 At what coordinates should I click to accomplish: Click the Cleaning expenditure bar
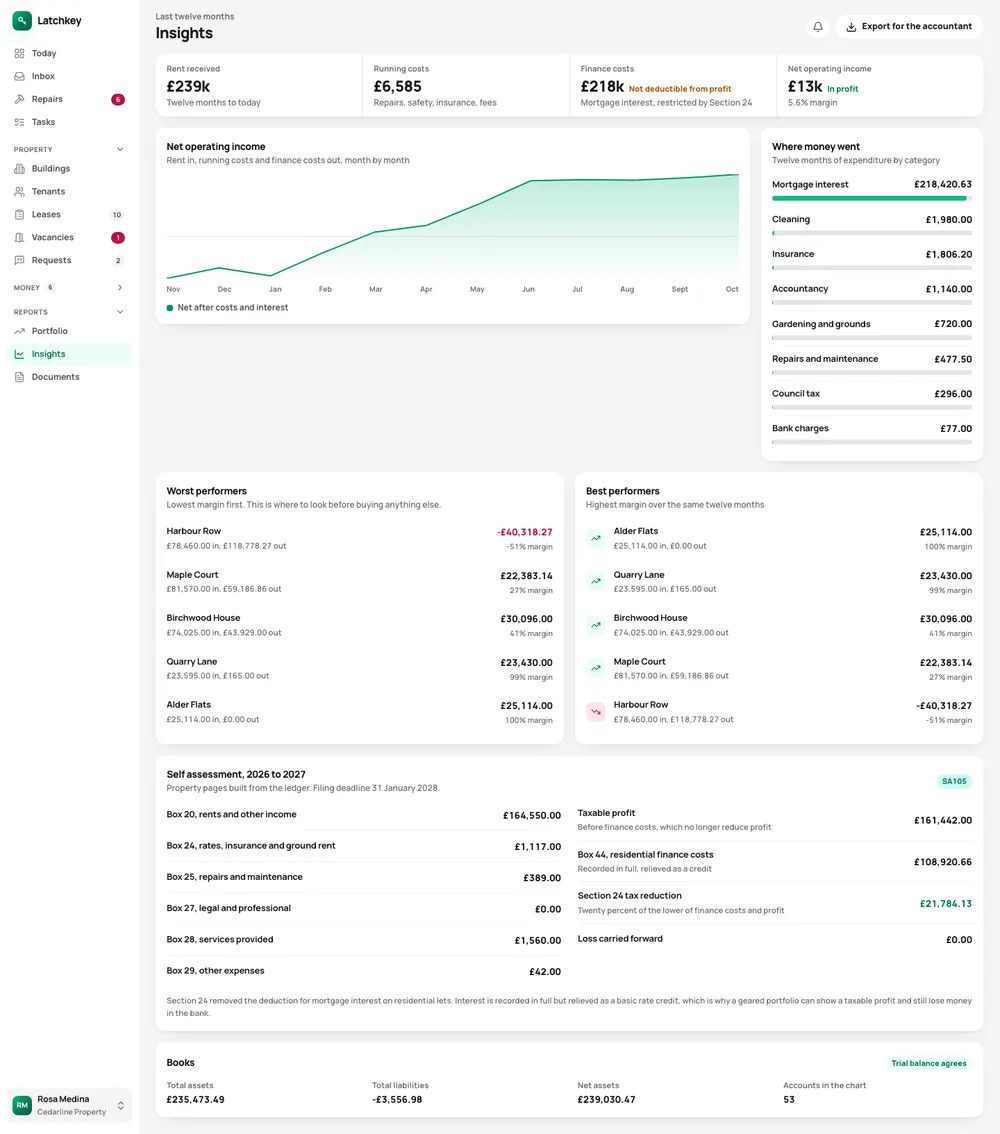tap(872, 233)
